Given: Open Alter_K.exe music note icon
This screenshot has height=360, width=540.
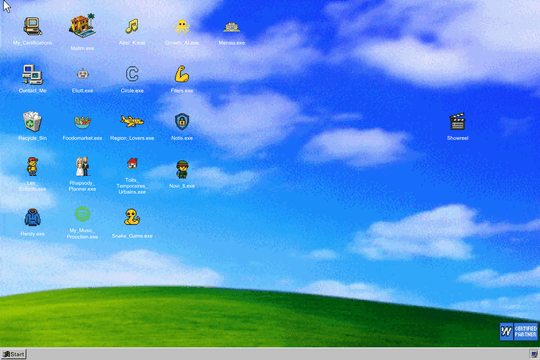Looking at the screenshot, I should (x=132, y=26).
